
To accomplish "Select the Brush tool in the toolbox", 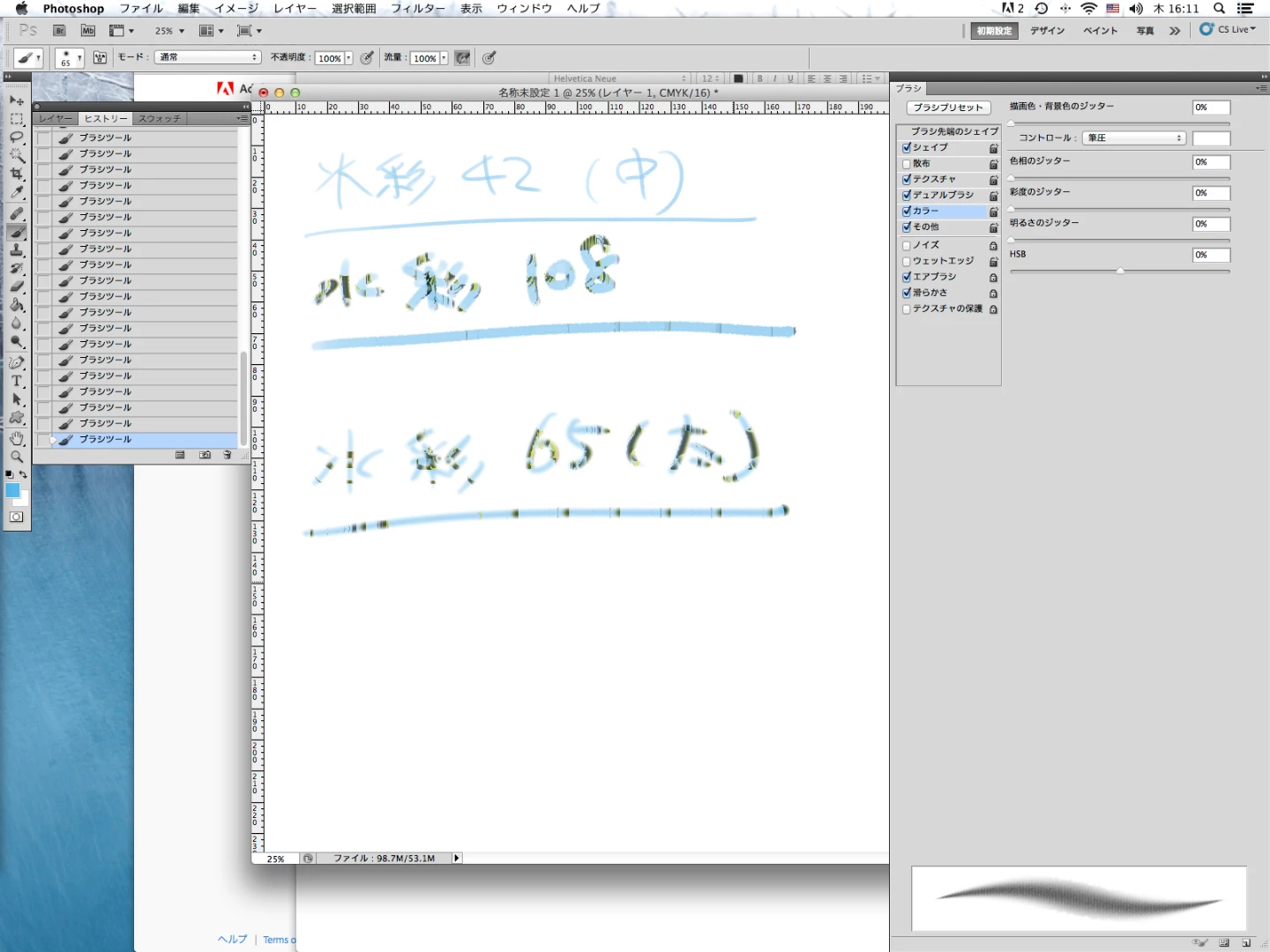I will (17, 232).
